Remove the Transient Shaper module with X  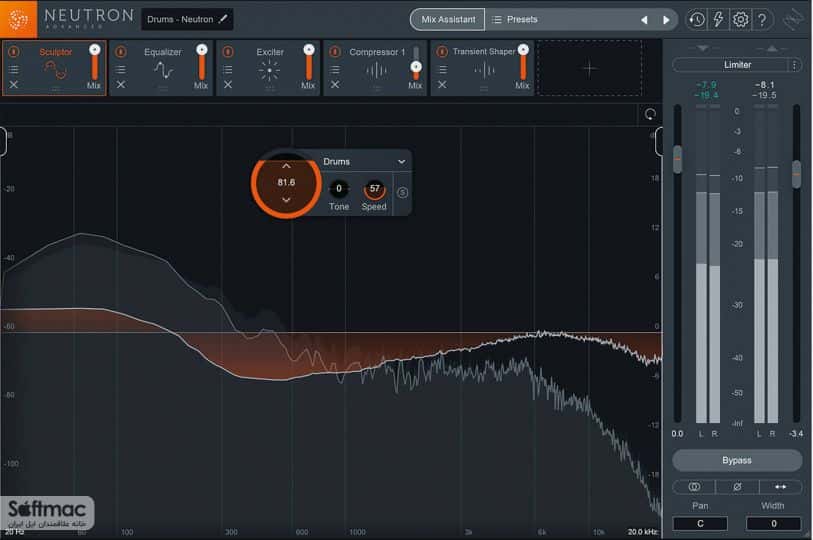click(x=442, y=84)
